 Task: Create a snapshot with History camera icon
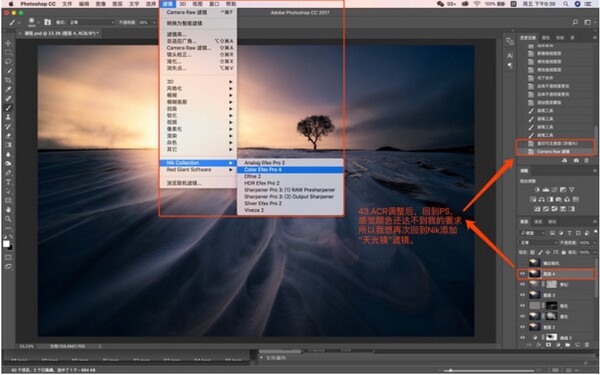pos(576,161)
